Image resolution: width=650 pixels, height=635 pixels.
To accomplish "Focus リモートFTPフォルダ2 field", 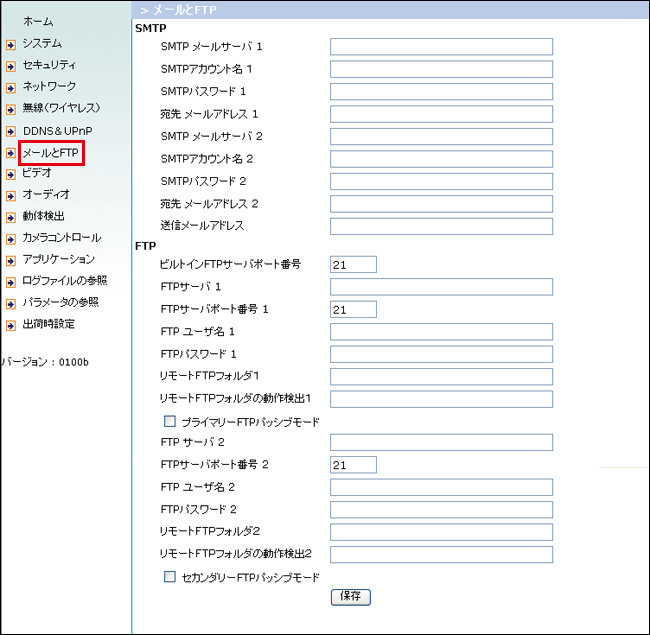I will click(441, 532).
